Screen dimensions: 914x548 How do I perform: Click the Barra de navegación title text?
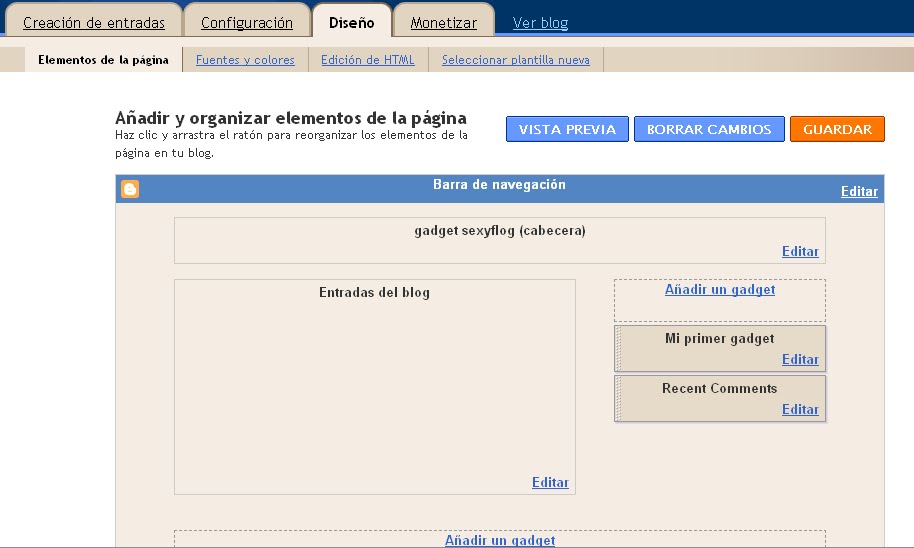point(499,184)
